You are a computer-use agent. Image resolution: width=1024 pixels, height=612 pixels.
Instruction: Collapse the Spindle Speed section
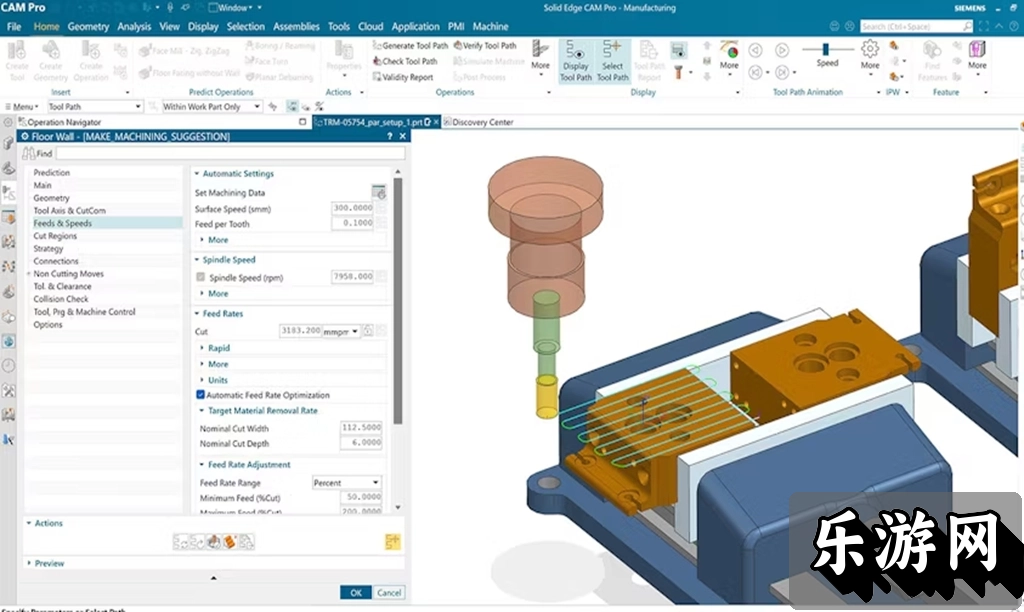197,259
